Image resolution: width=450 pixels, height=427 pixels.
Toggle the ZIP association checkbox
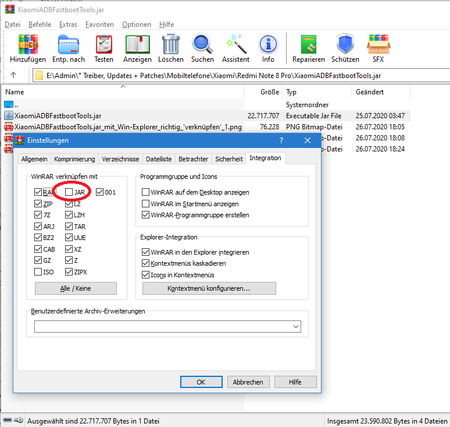coord(38,203)
